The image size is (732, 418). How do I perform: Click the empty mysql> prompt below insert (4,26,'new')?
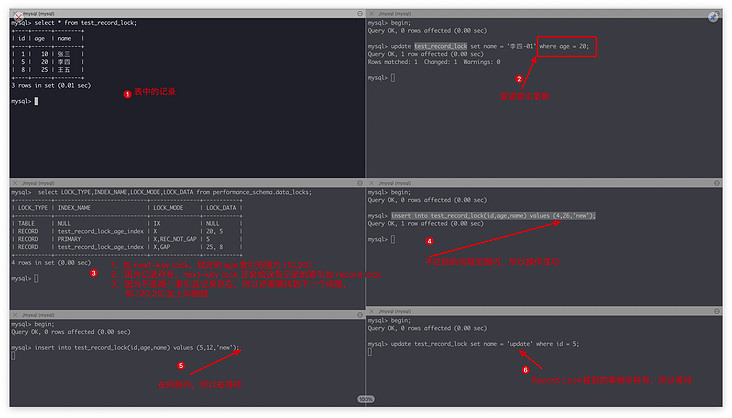[x=381, y=239]
